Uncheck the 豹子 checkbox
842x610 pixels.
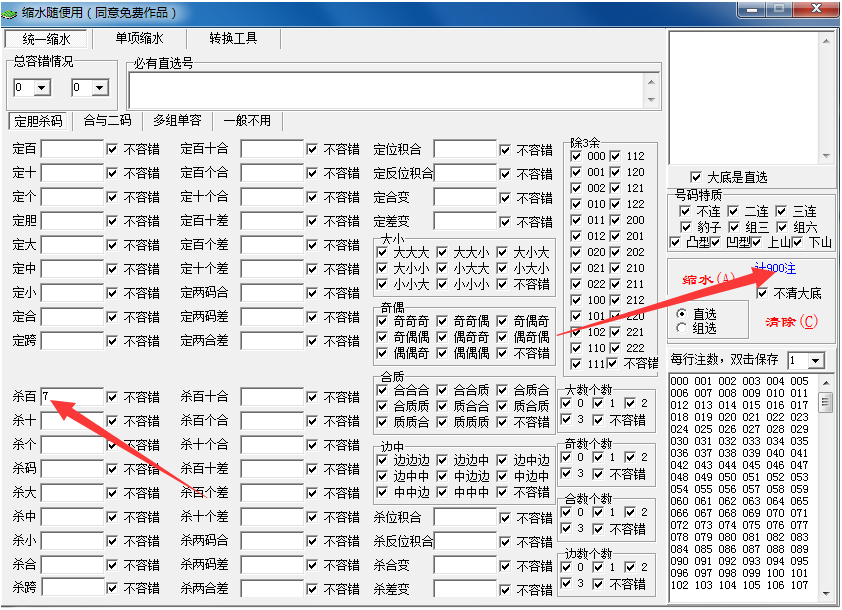(685, 227)
